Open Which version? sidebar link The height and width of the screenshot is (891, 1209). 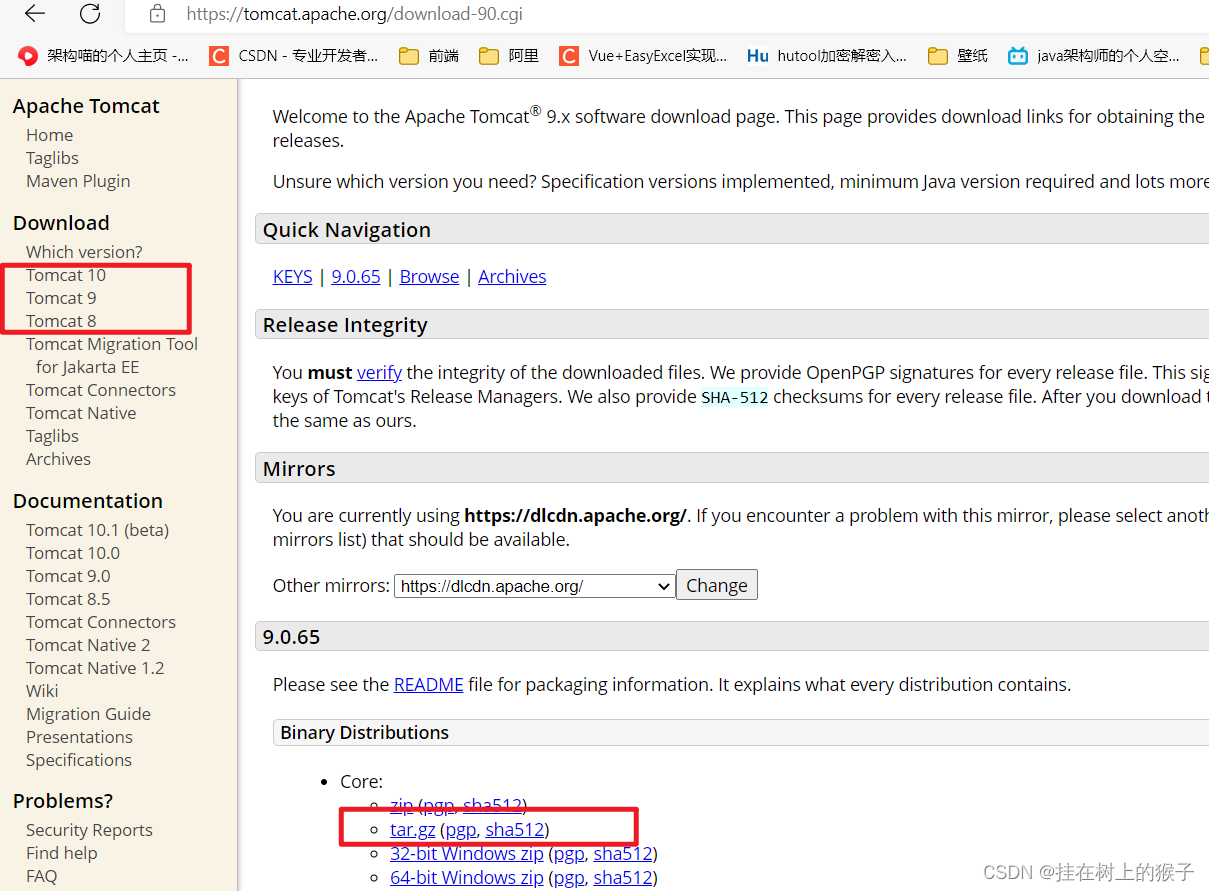pyautogui.click(x=84, y=252)
